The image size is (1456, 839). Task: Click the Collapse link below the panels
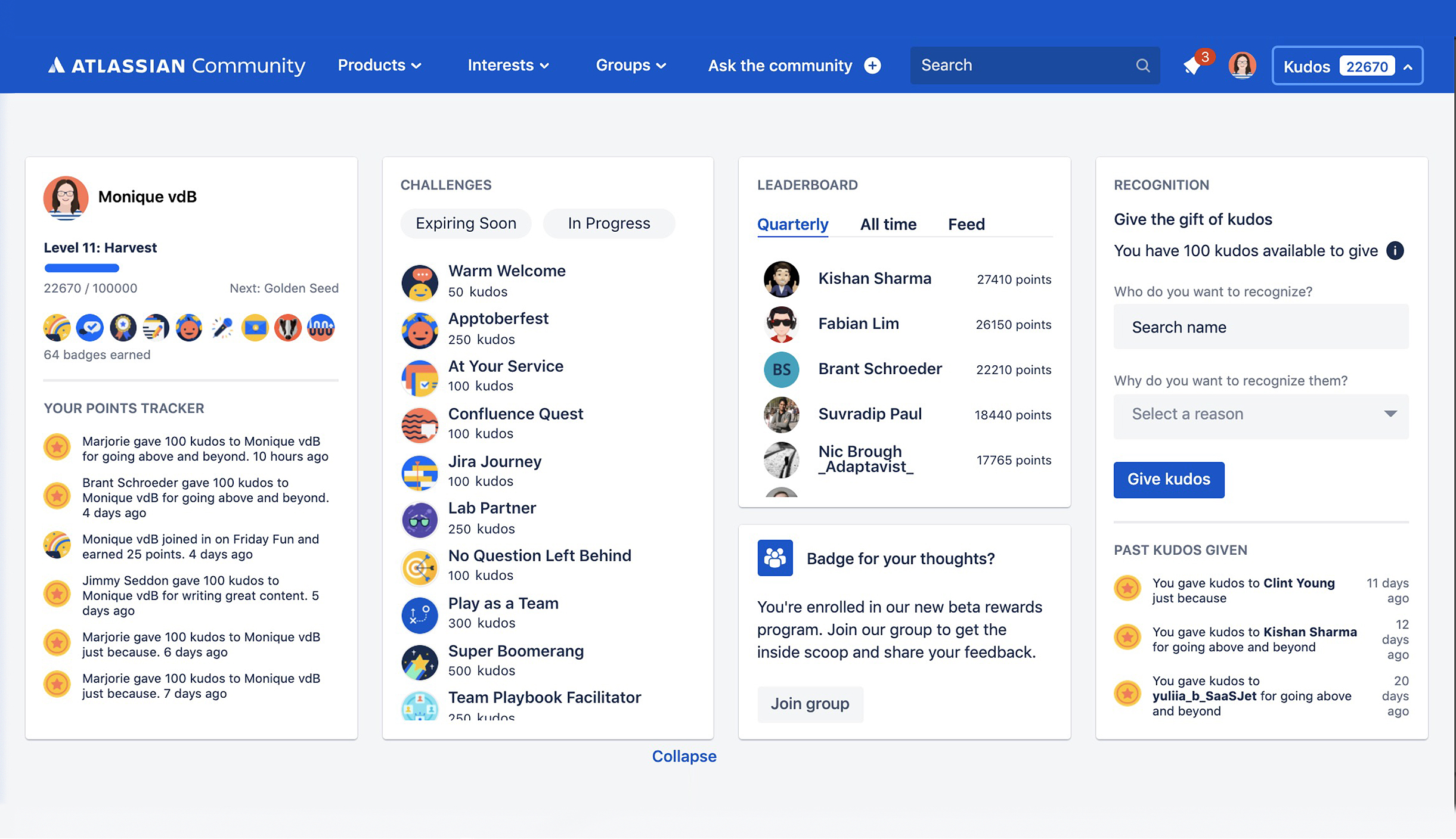pyautogui.click(x=684, y=756)
